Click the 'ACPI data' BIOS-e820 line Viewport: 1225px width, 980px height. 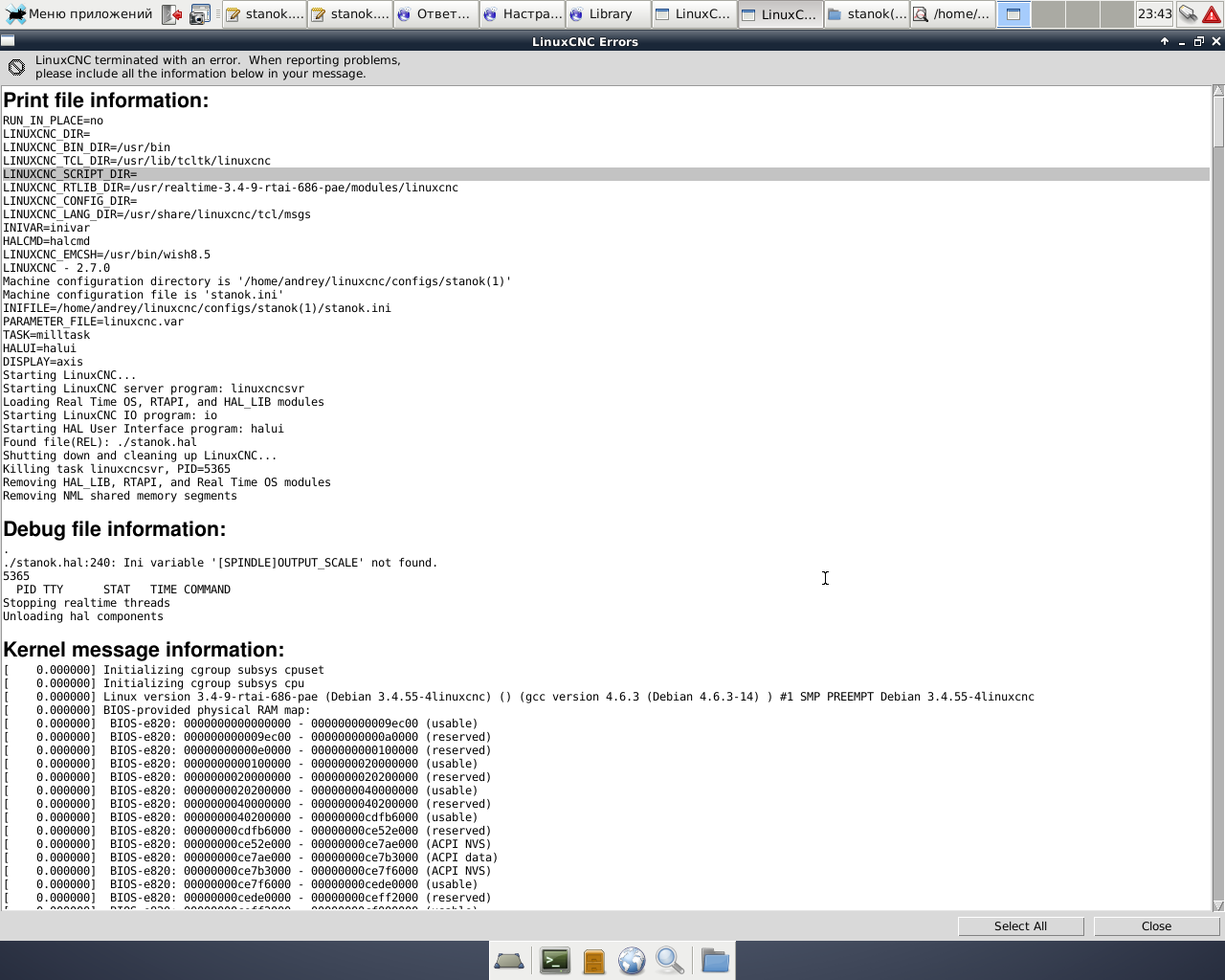[x=251, y=857]
